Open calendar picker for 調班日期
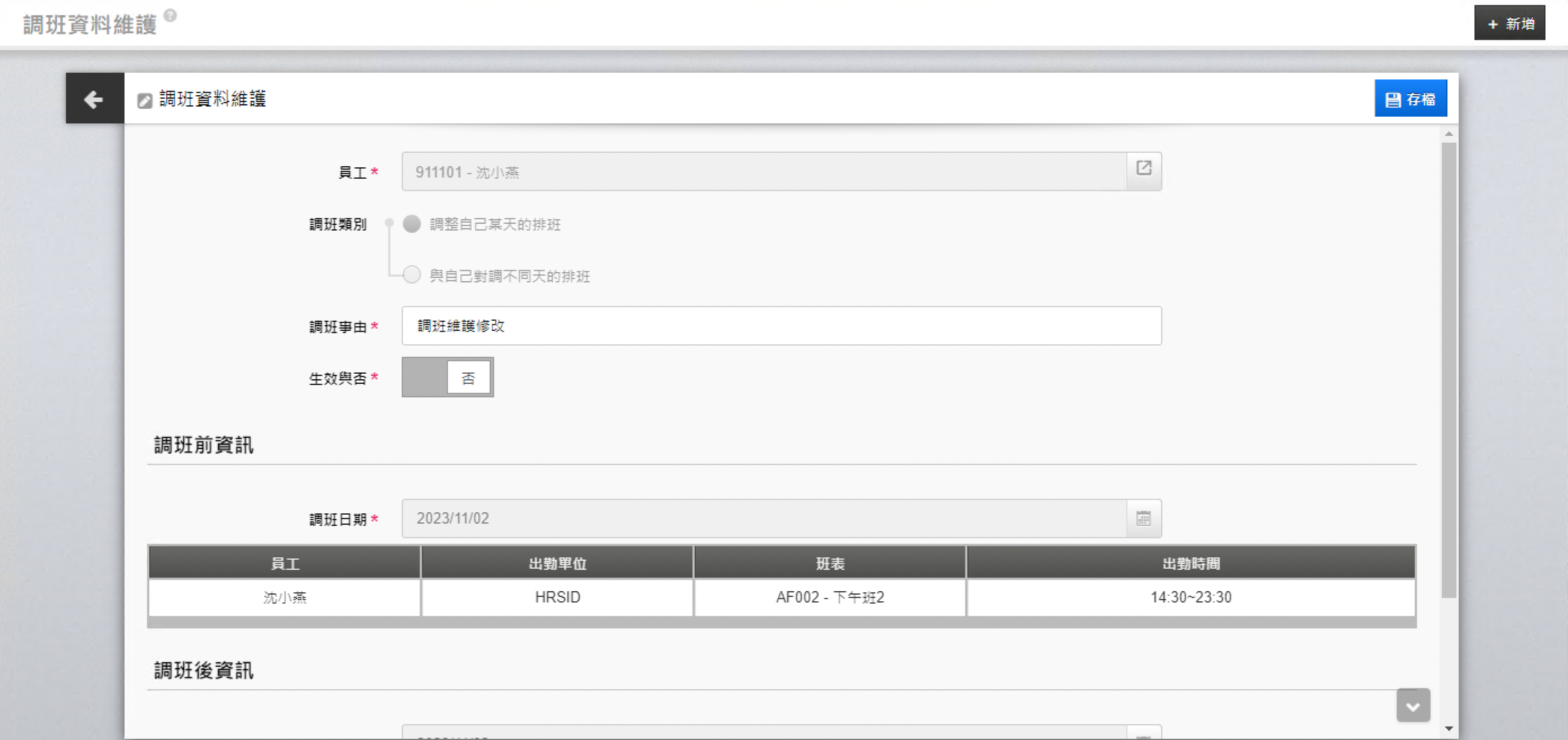1568x740 pixels. (1144, 519)
